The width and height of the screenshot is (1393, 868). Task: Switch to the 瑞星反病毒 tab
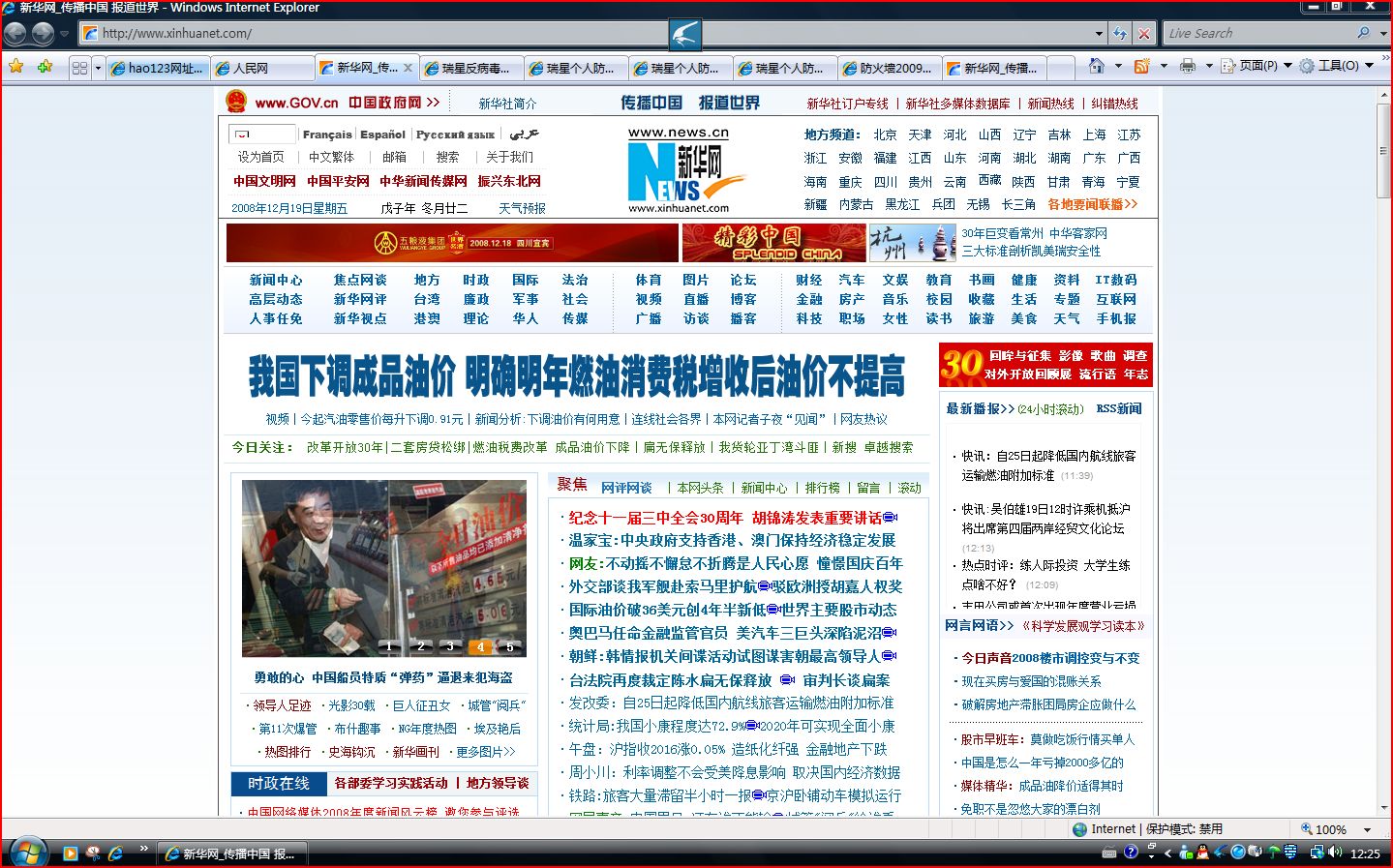pos(470,68)
